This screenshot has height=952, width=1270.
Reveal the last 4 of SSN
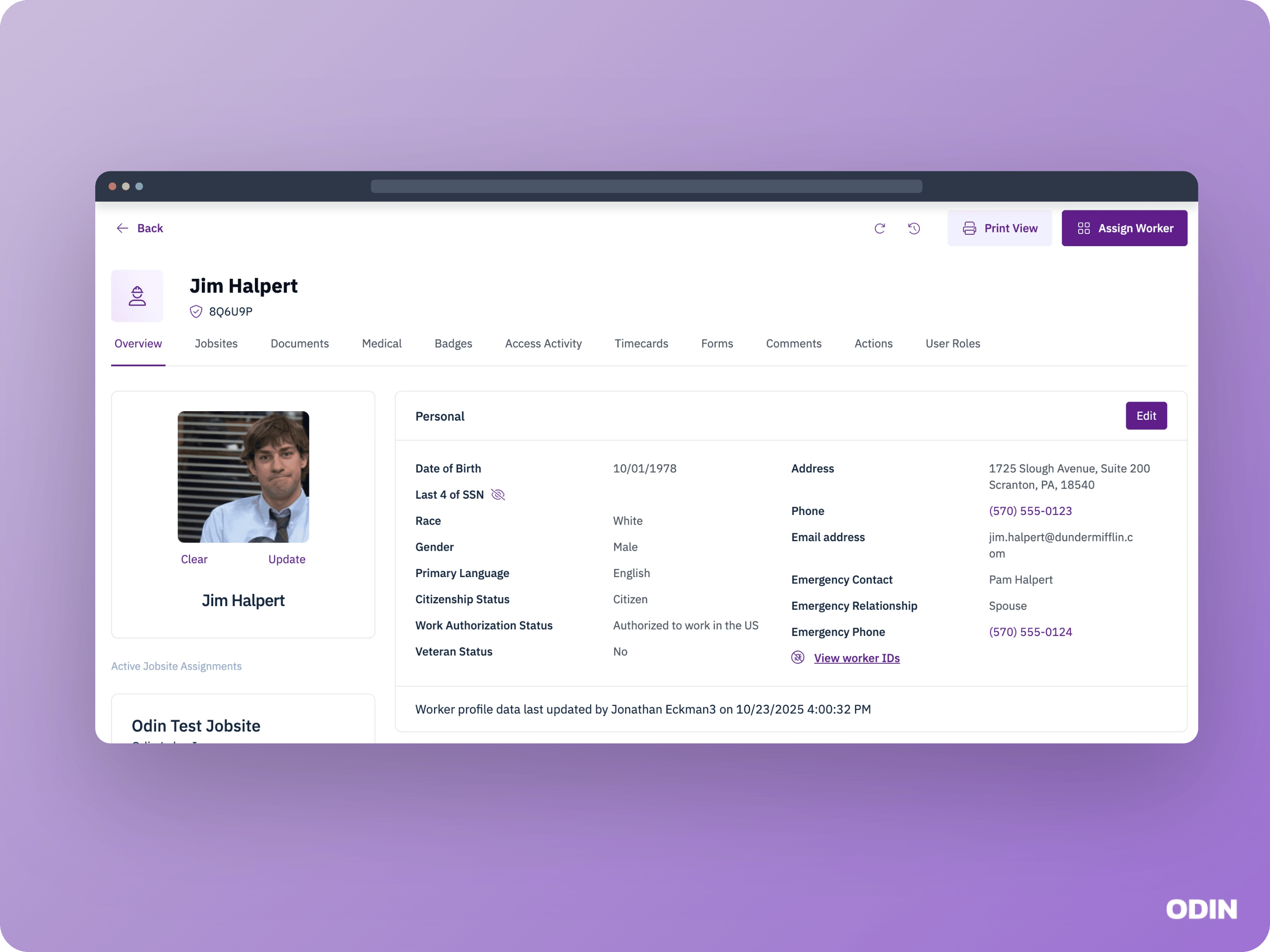coord(498,495)
